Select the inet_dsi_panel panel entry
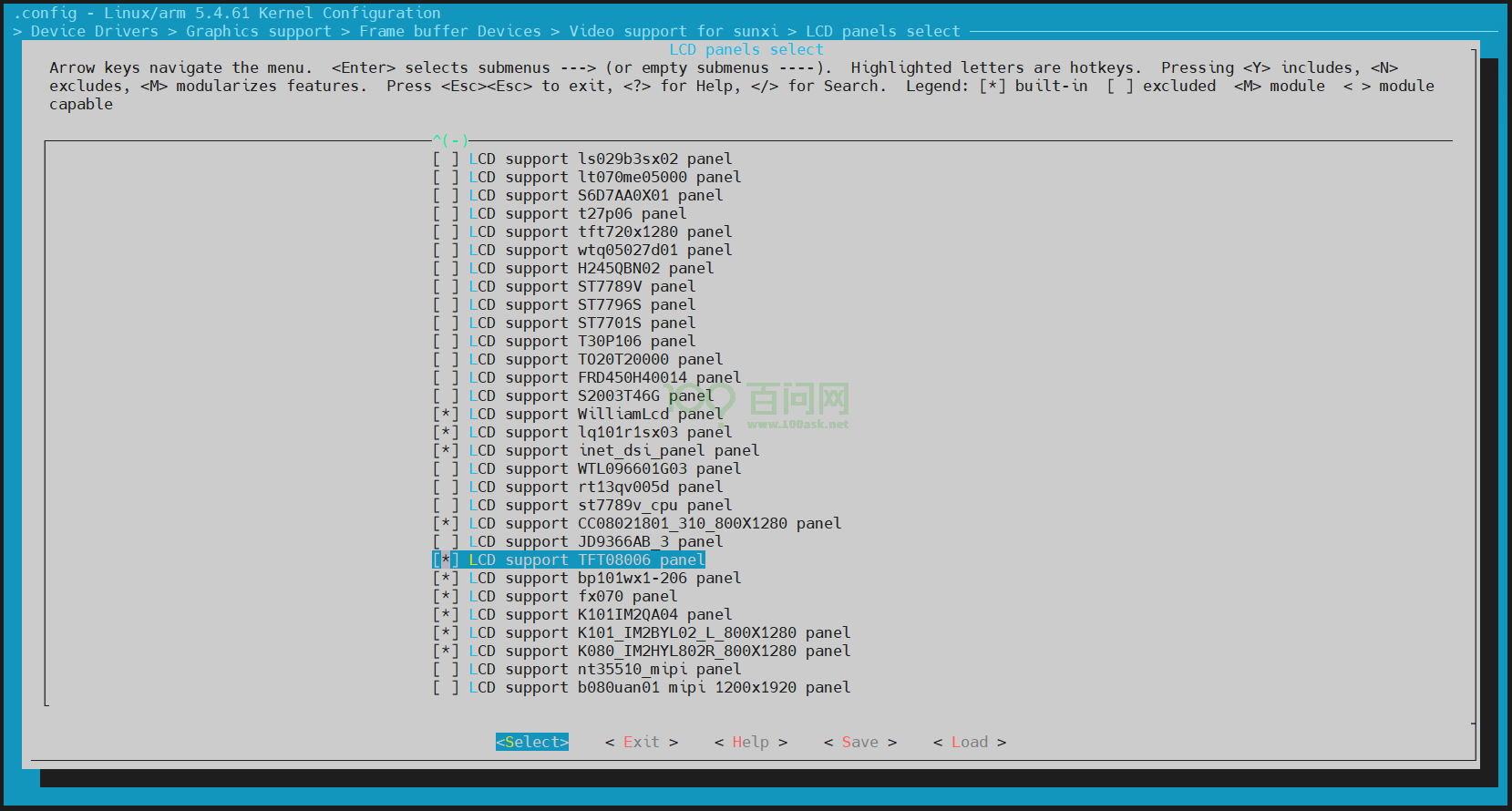Image resolution: width=1512 pixels, height=811 pixels. pyautogui.click(x=613, y=450)
